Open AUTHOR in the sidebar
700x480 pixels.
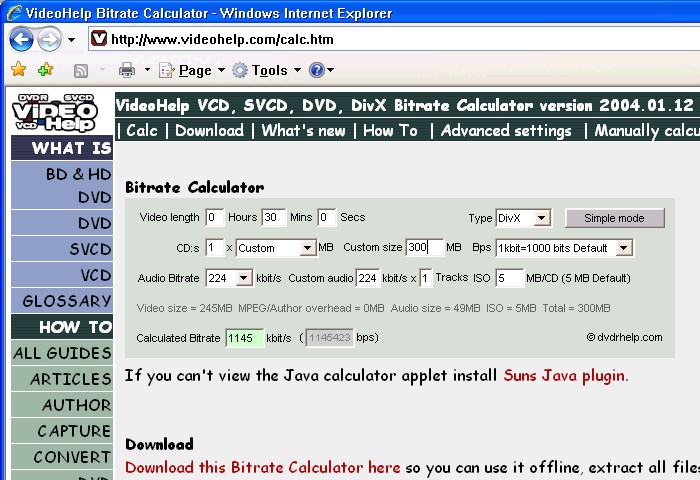[62, 405]
